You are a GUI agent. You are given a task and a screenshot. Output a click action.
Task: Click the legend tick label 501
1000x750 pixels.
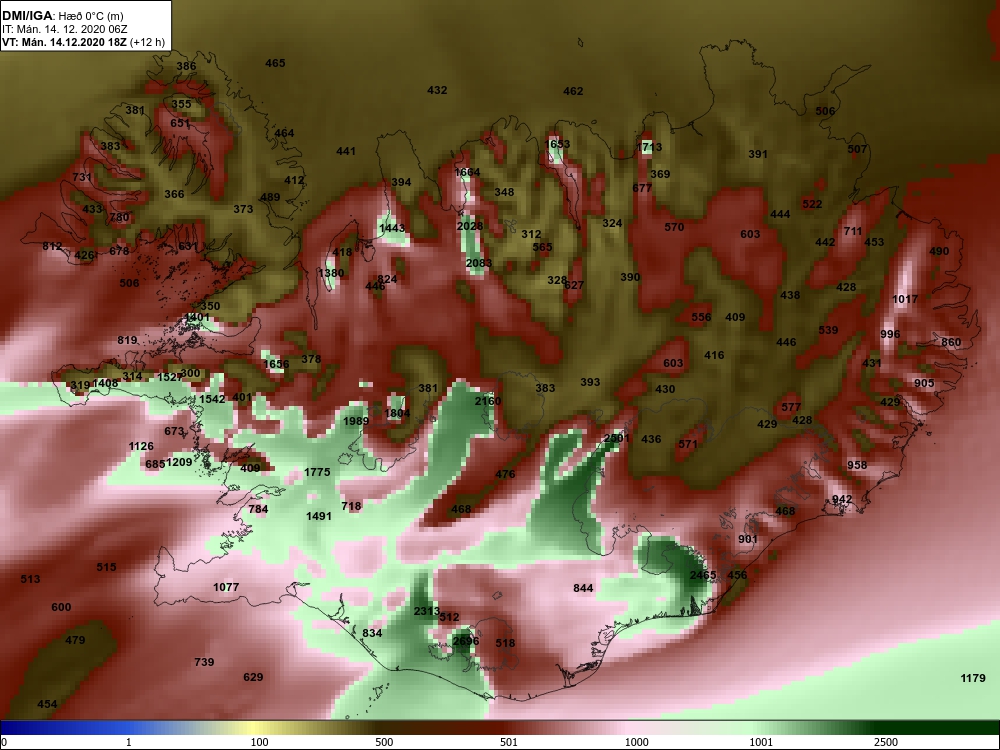point(509,742)
